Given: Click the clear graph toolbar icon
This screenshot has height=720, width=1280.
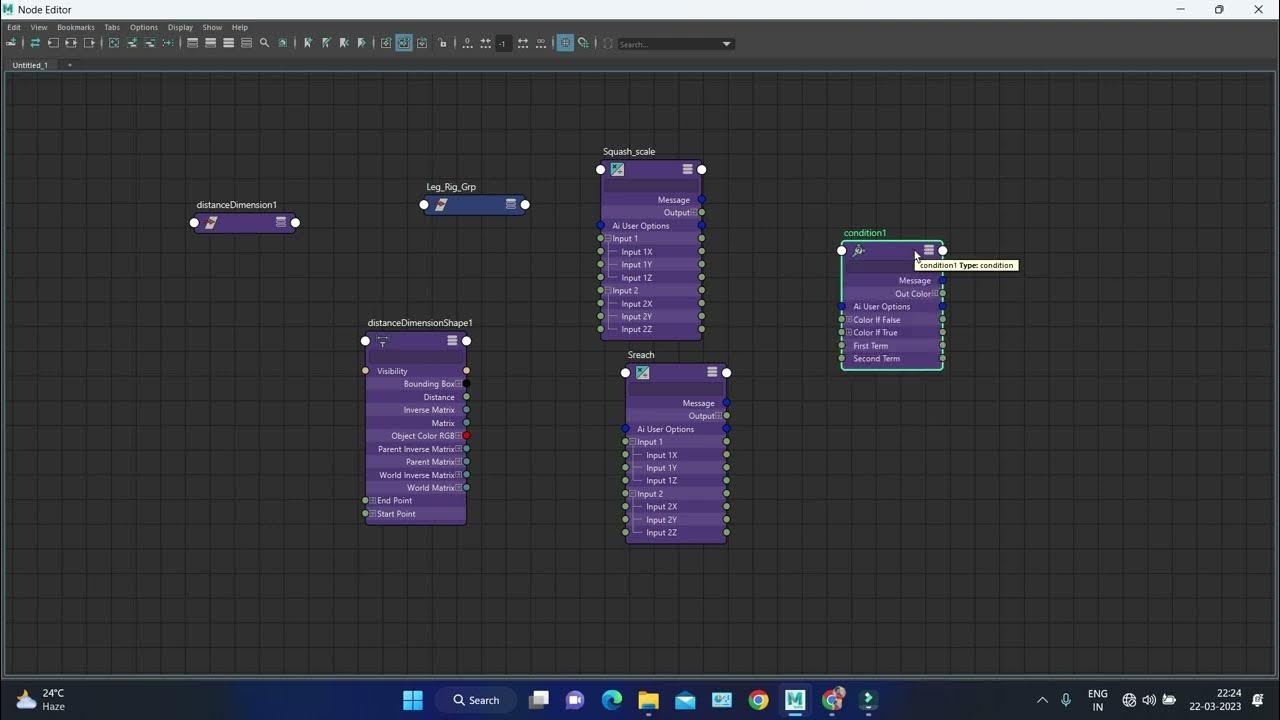Looking at the screenshot, I should pyautogui.click(x=114, y=43).
